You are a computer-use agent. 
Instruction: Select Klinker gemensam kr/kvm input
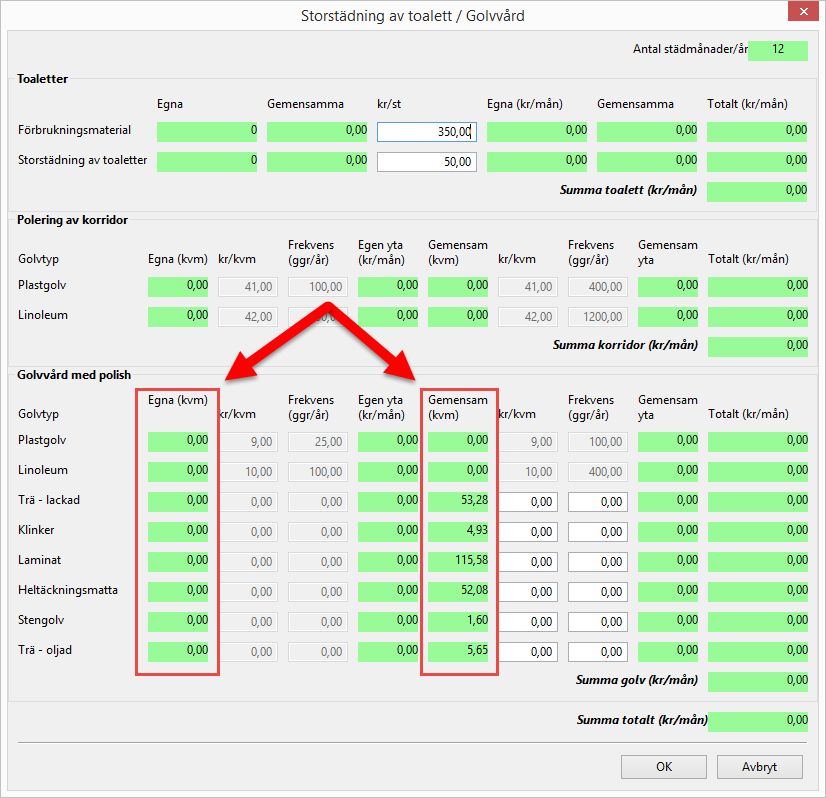(x=527, y=531)
